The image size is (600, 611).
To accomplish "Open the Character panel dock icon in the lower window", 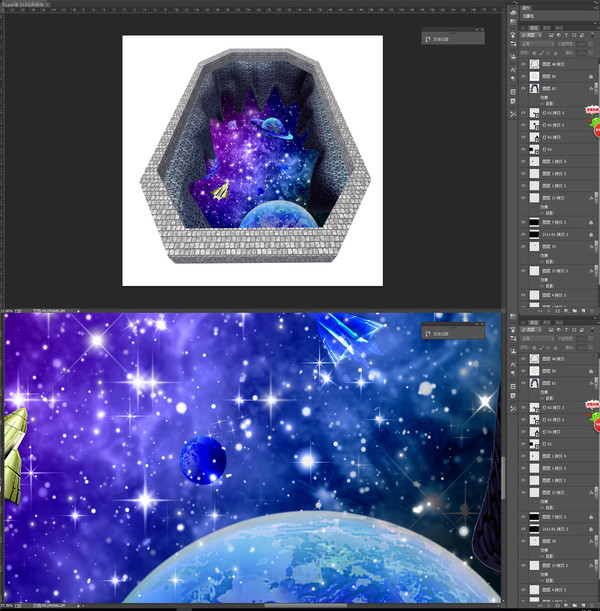I will click(513, 364).
